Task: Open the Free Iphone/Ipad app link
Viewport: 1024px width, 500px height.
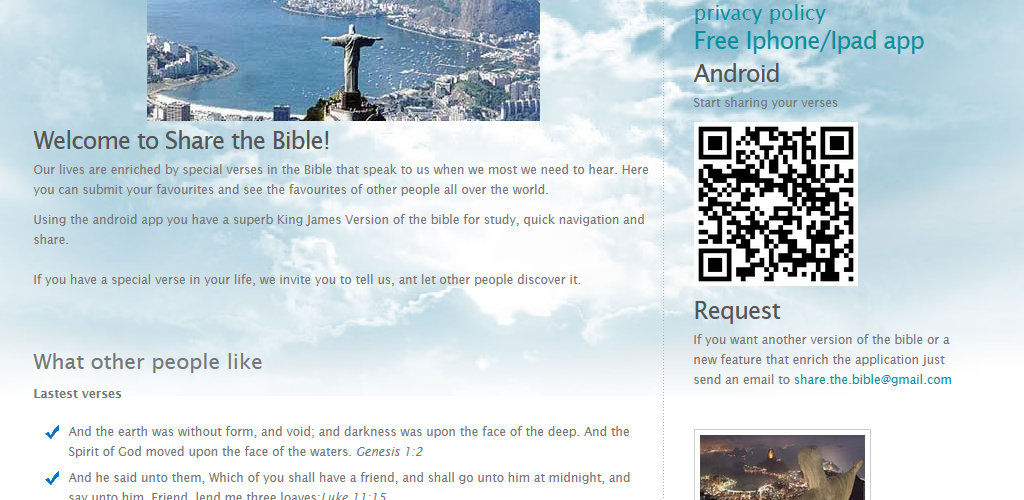Action: (808, 40)
